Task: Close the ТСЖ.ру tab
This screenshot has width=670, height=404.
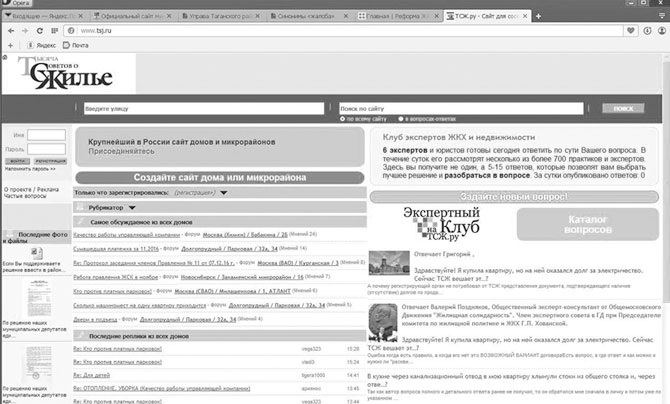Action: (x=525, y=16)
